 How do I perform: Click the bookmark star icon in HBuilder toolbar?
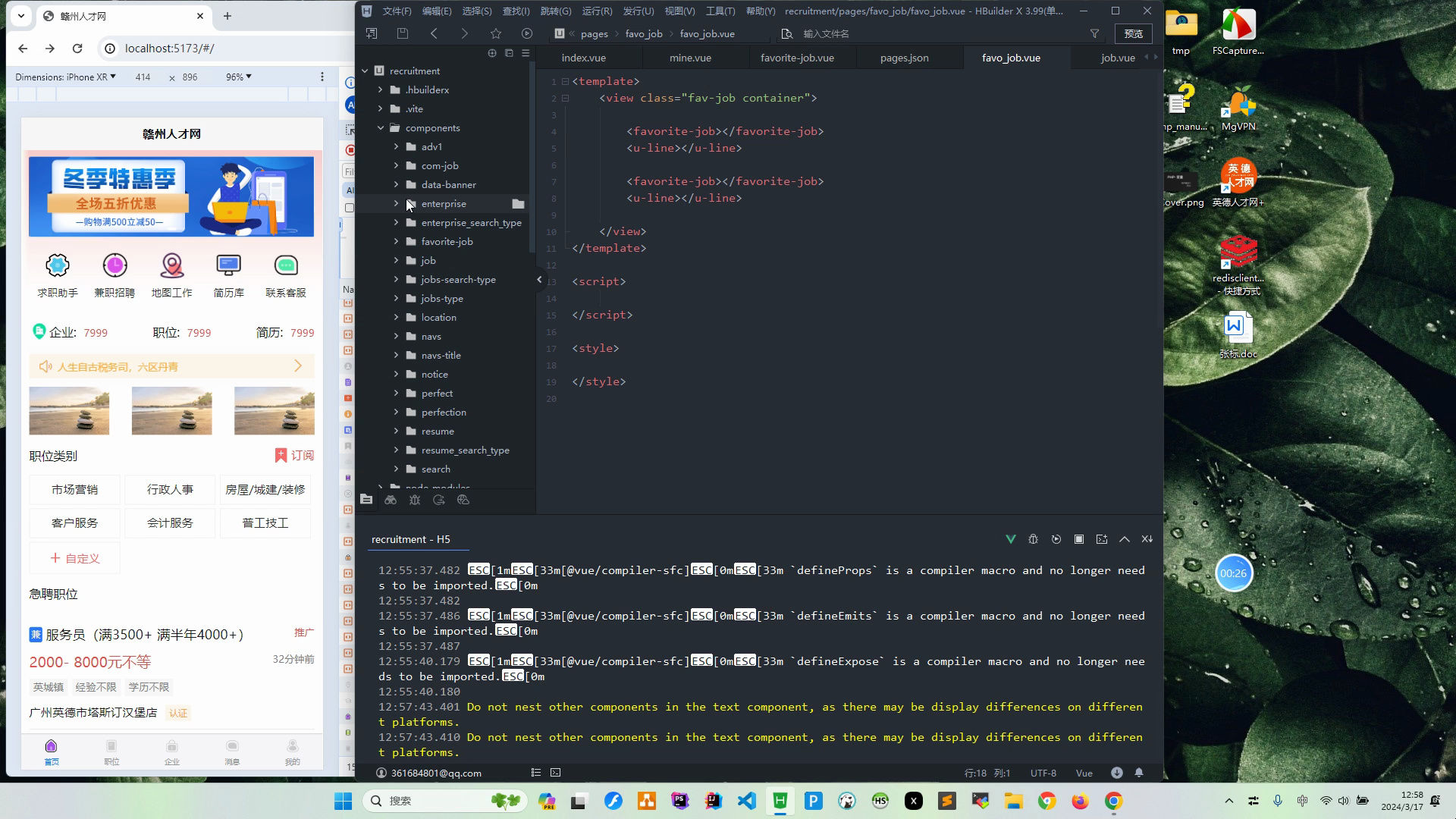(x=495, y=33)
